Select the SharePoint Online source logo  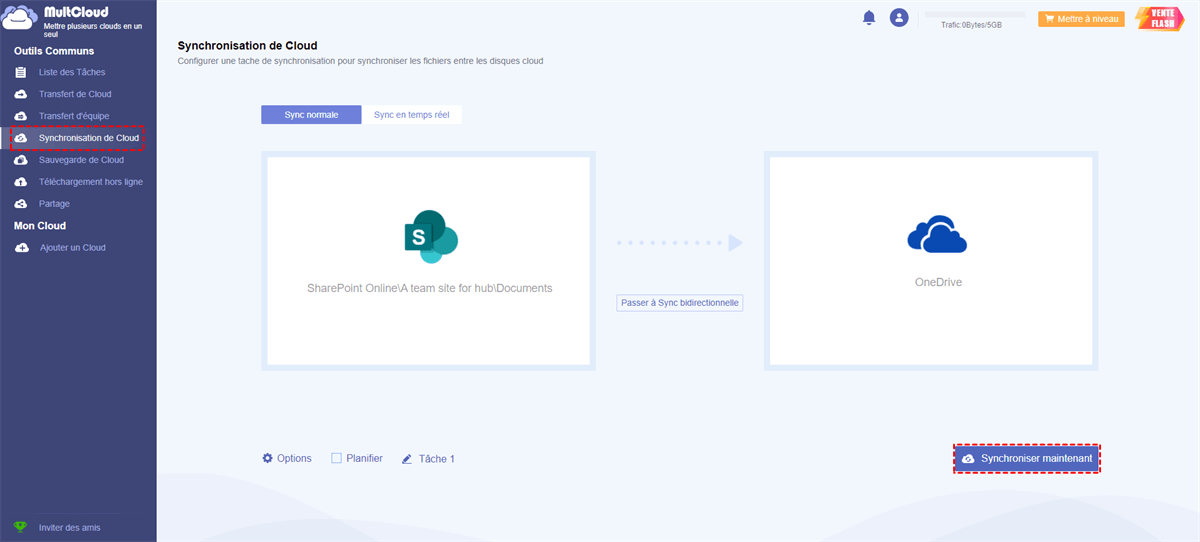click(430, 237)
